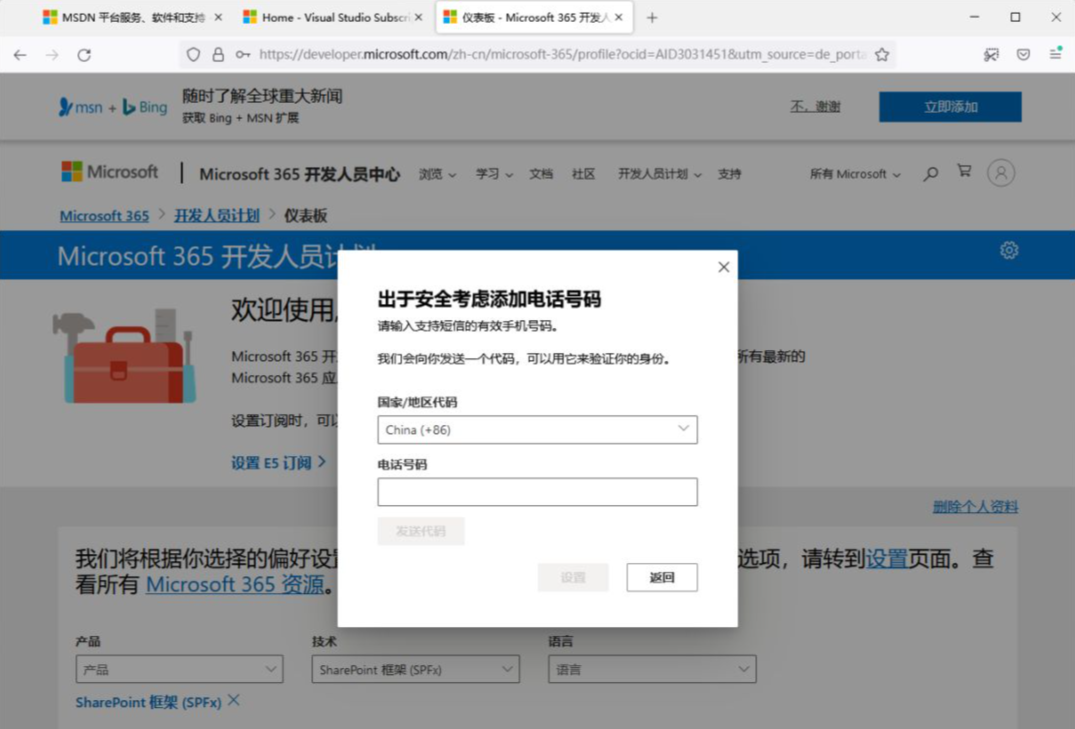
Task: Open a new browser tab
Action: tap(652, 18)
